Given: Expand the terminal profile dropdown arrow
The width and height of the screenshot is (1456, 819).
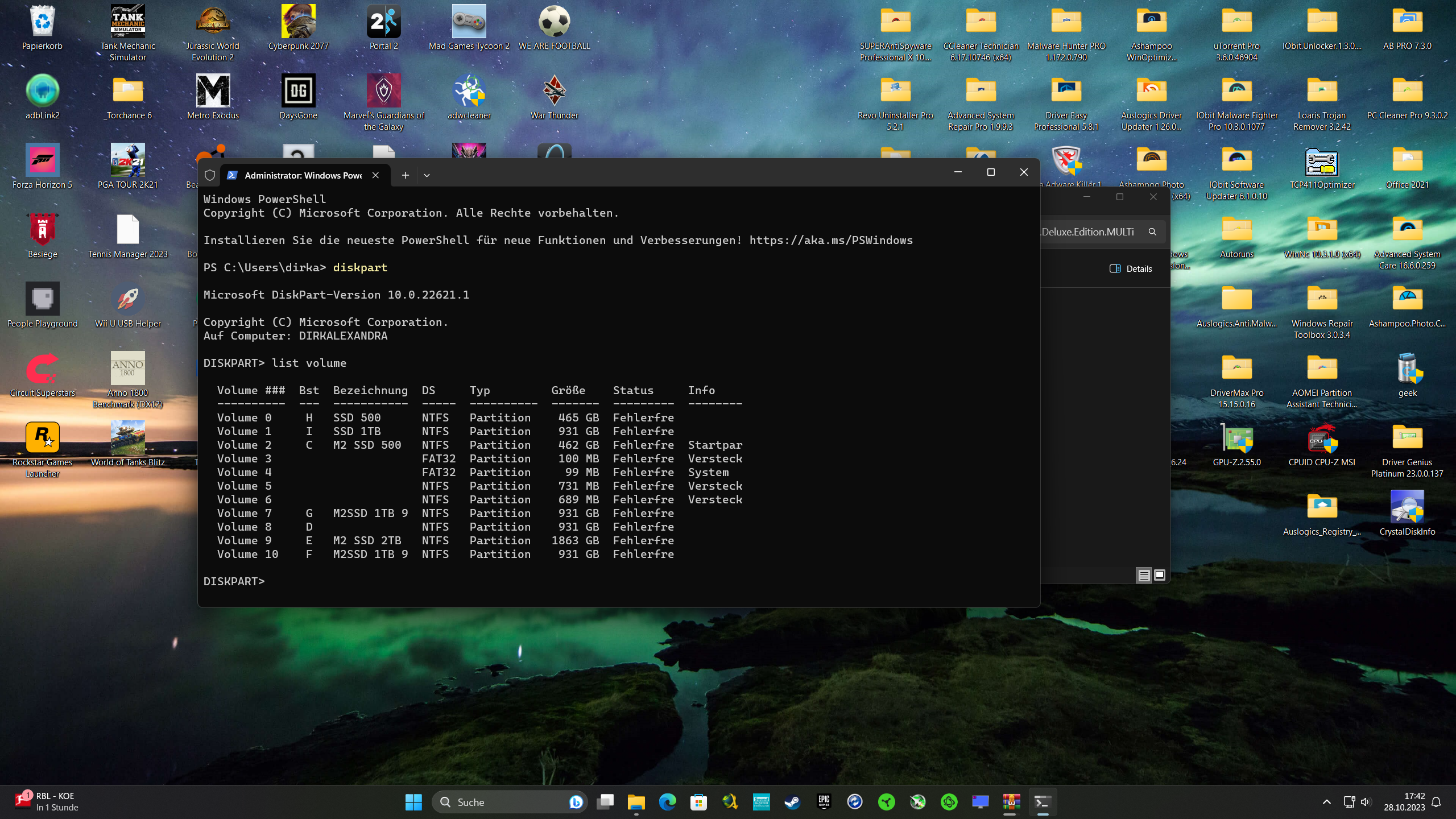Looking at the screenshot, I should click(x=427, y=175).
